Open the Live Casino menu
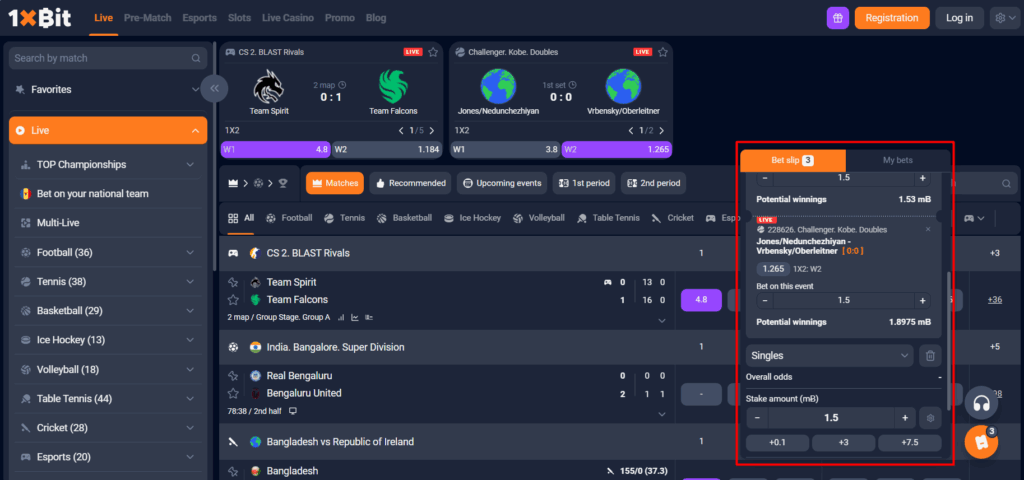The height and width of the screenshot is (480, 1024). pyautogui.click(x=287, y=18)
